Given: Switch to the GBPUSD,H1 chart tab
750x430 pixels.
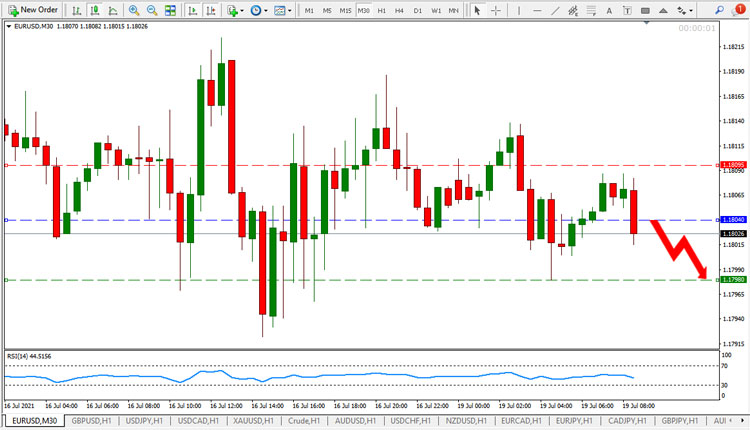Looking at the screenshot, I should (x=91, y=420).
